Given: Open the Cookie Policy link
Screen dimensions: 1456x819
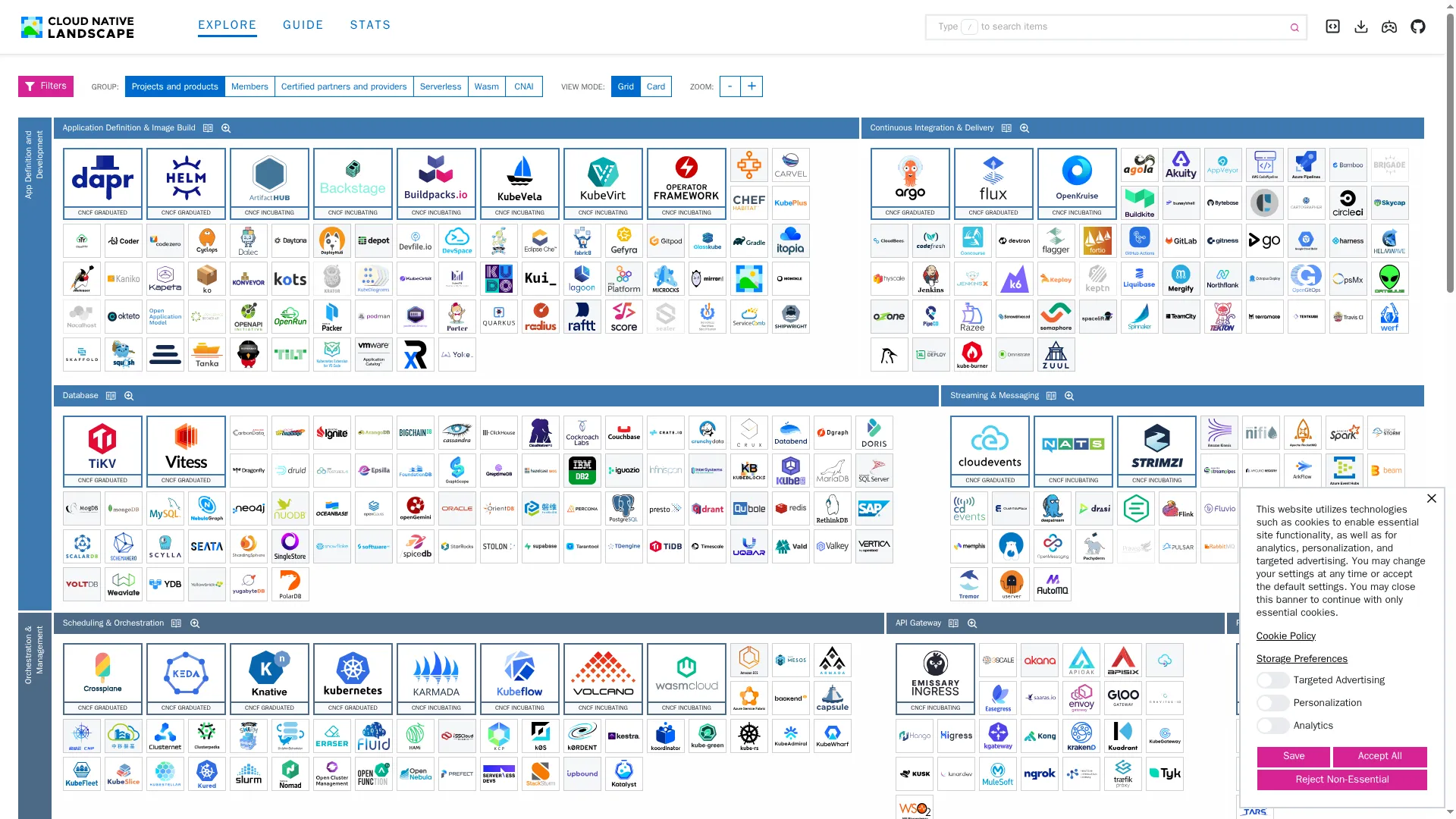Looking at the screenshot, I should 1285,635.
